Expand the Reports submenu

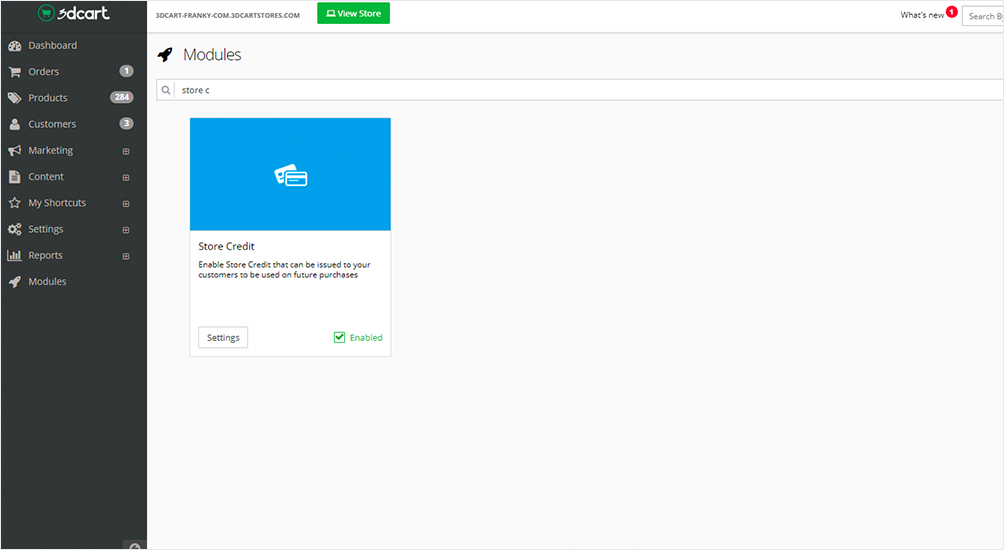coord(126,256)
